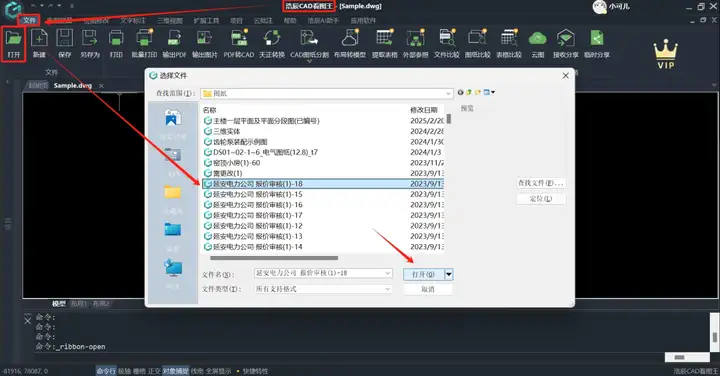Toggle 正交 ortho mode in status bar

pyautogui.click(x=154, y=371)
